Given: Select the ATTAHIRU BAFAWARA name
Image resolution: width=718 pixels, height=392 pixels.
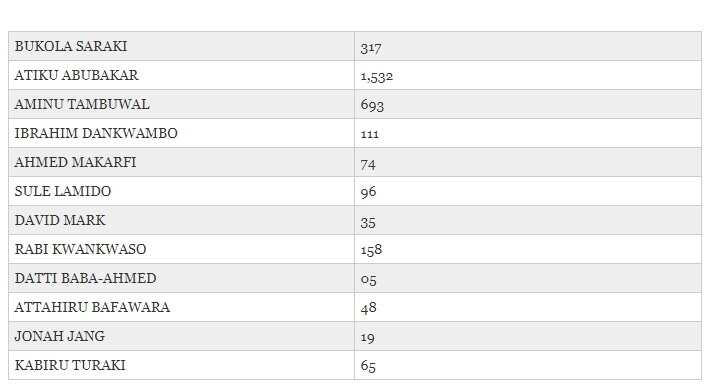Looking at the screenshot, I should 92,307.
